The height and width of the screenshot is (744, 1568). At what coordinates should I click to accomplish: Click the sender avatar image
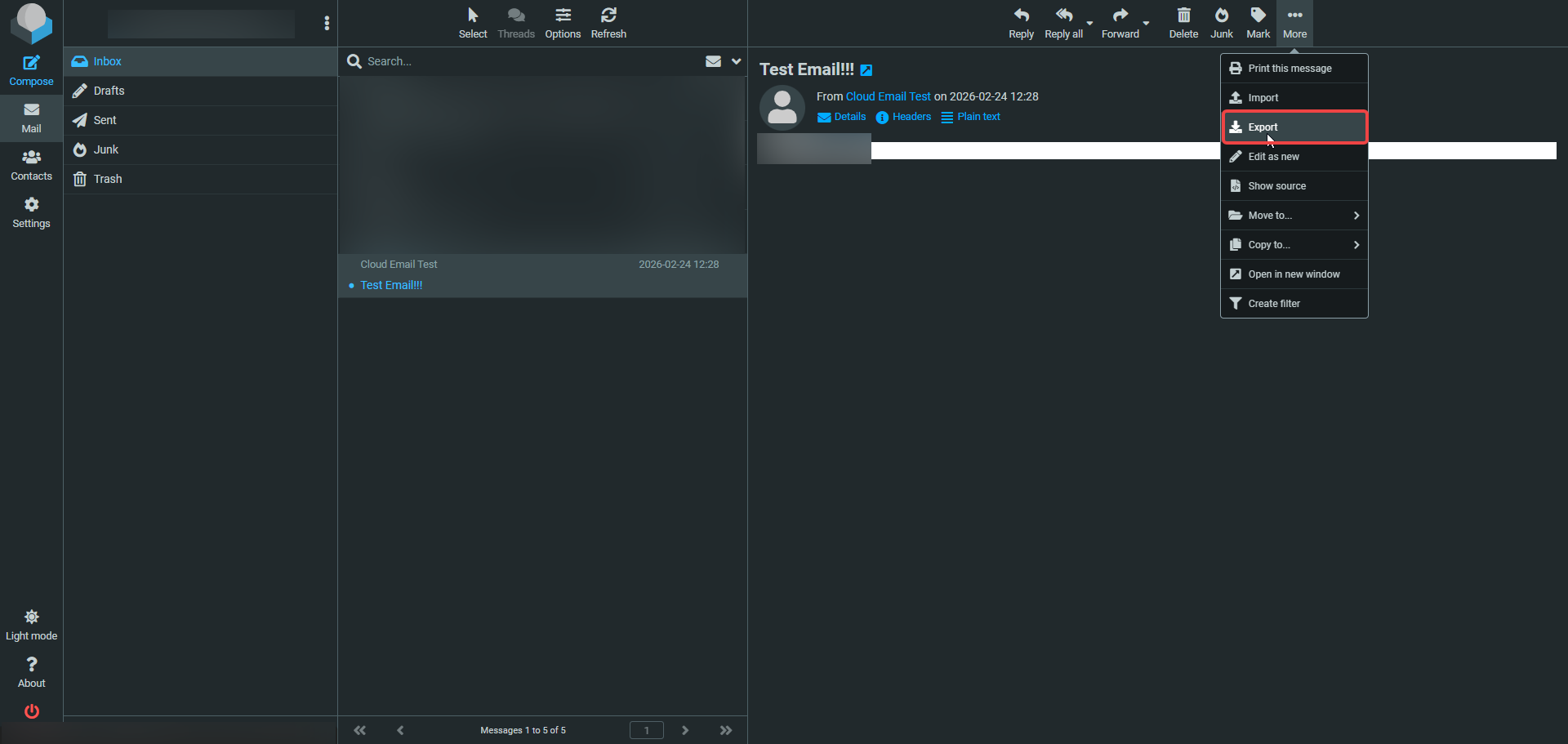(782, 108)
